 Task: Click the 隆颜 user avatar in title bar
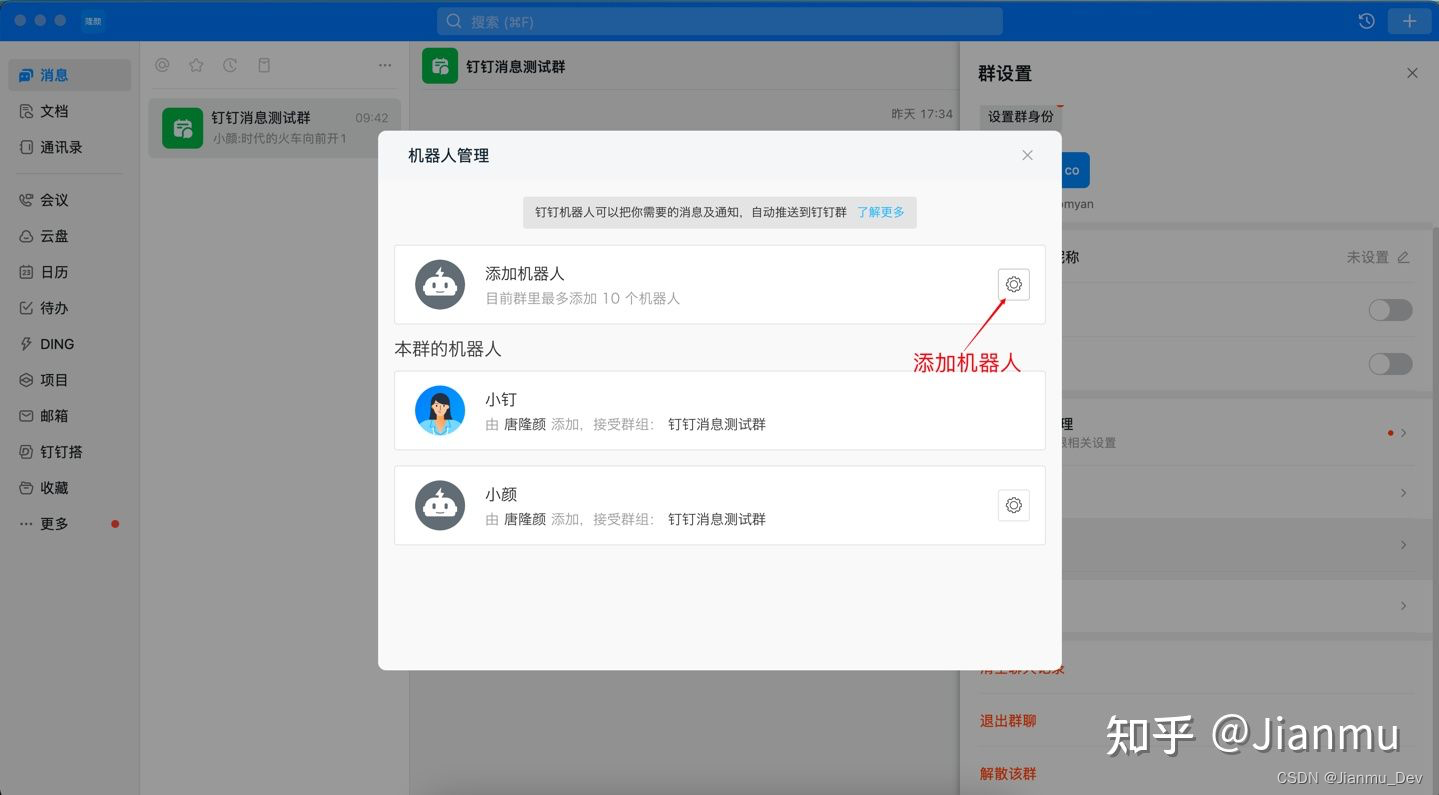coord(93,21)
